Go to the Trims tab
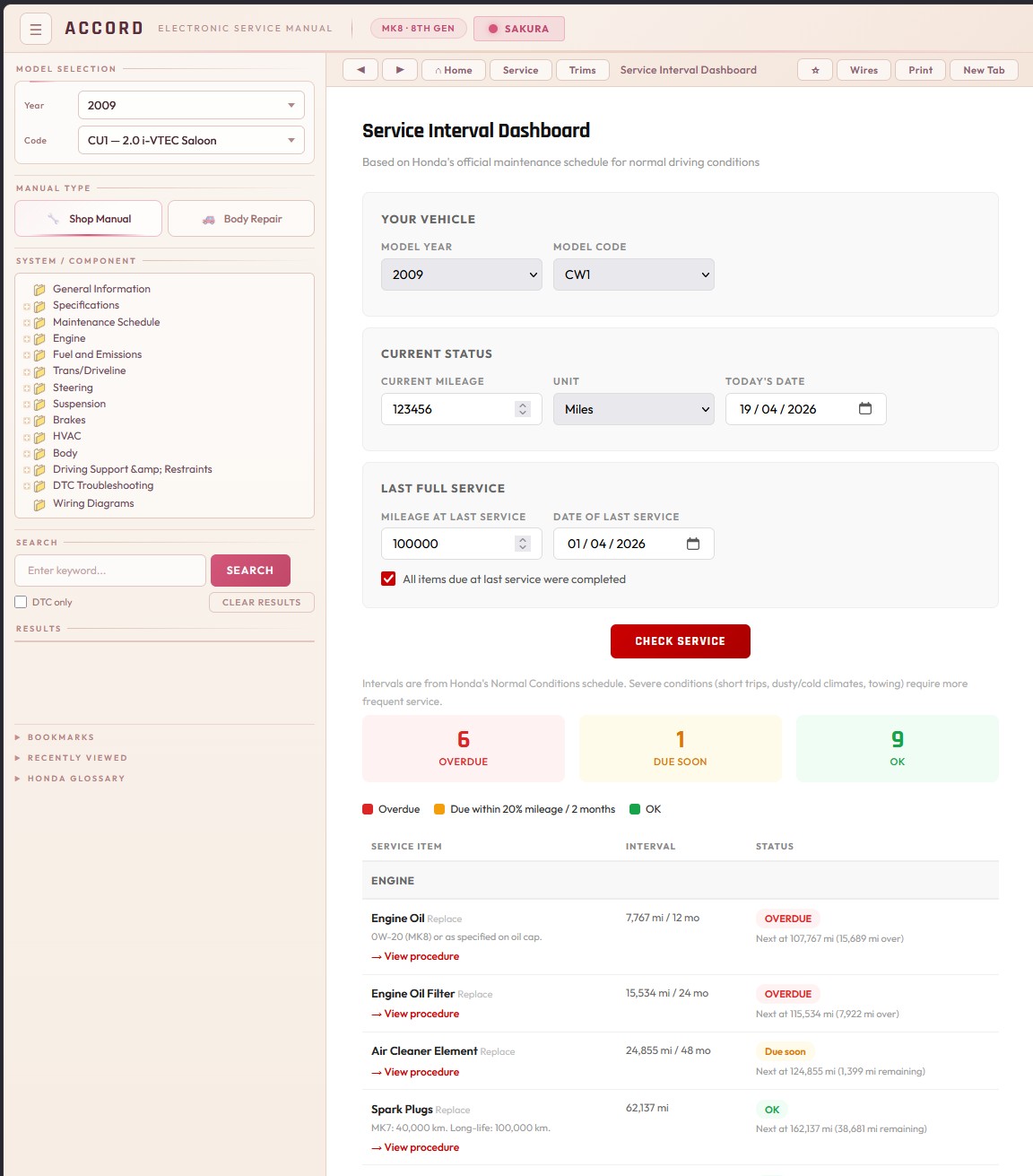The width and height of the screenshot is (1033, 1176). (x=582, y=70)
